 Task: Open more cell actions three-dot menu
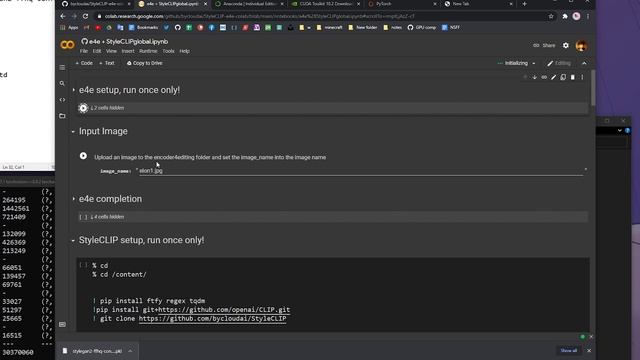pyautogui.click(x=582, y=77)
